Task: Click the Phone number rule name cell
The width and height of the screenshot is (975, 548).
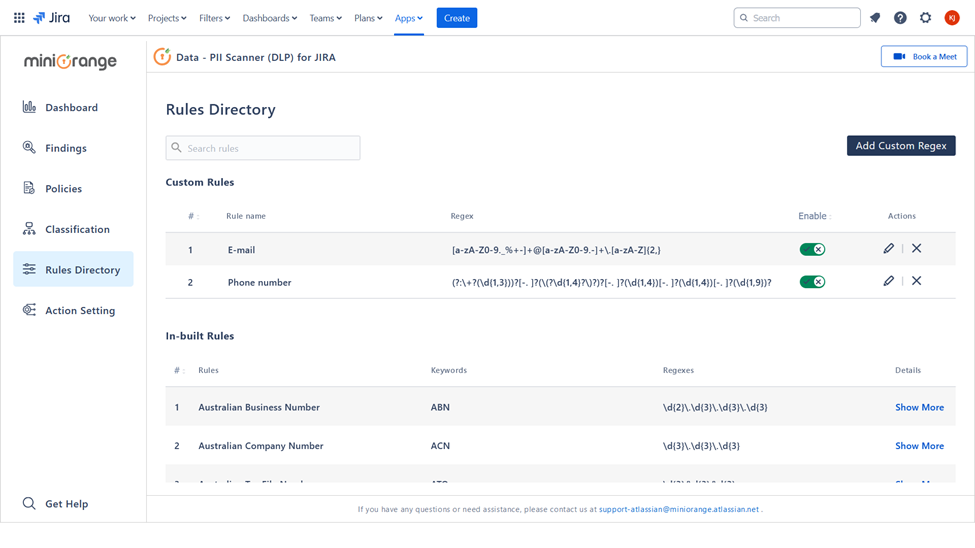Action: 259,282
